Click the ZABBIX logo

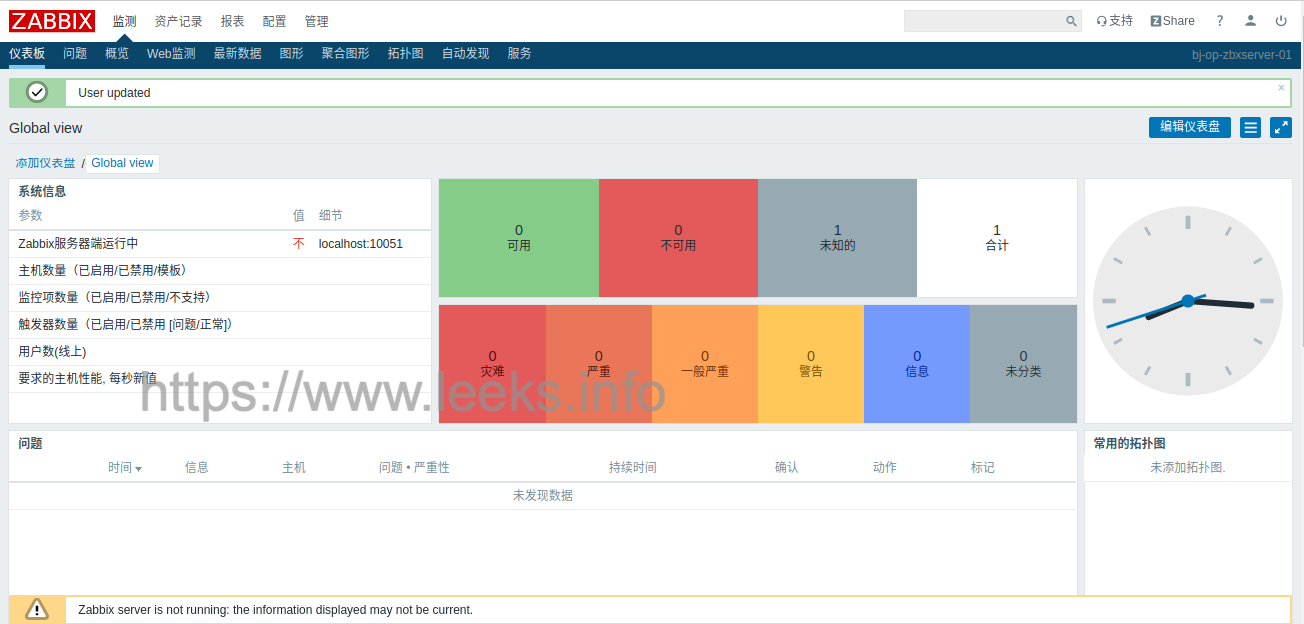pos(52,21)
